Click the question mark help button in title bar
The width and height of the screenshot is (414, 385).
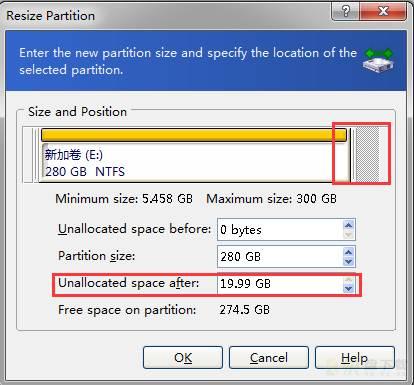pos(346,12)
